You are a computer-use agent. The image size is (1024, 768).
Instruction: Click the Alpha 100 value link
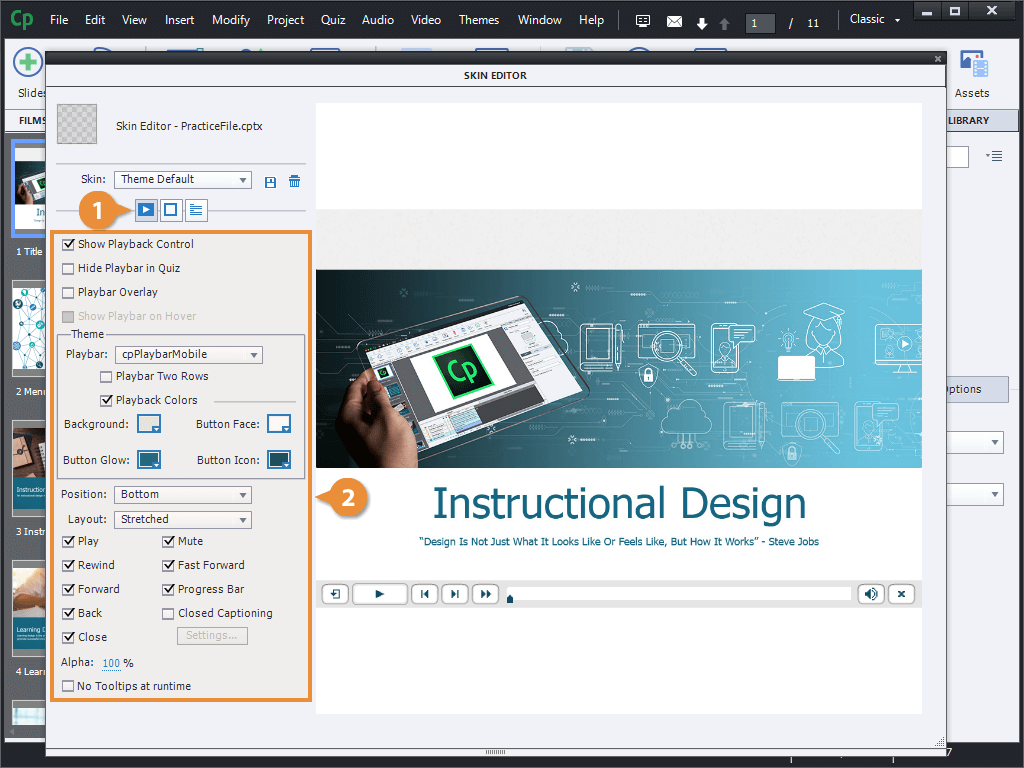[x=111, y=663]
